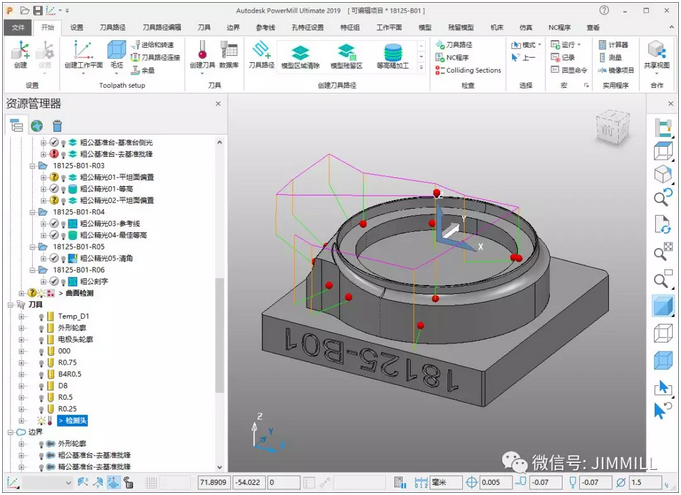Click the view cube in viewport
The height and width of the screenshot is (495, 681).
pos(613,126)
